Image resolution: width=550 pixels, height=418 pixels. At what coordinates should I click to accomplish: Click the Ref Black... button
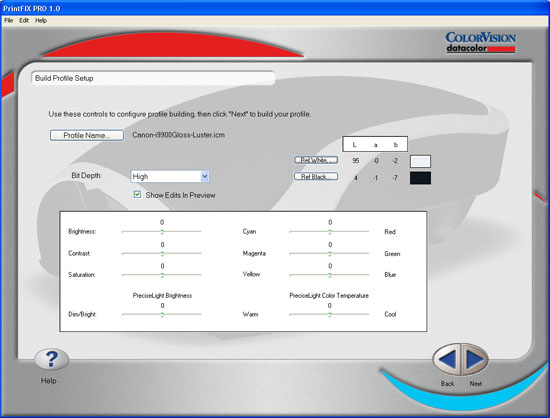pos(316,177)
